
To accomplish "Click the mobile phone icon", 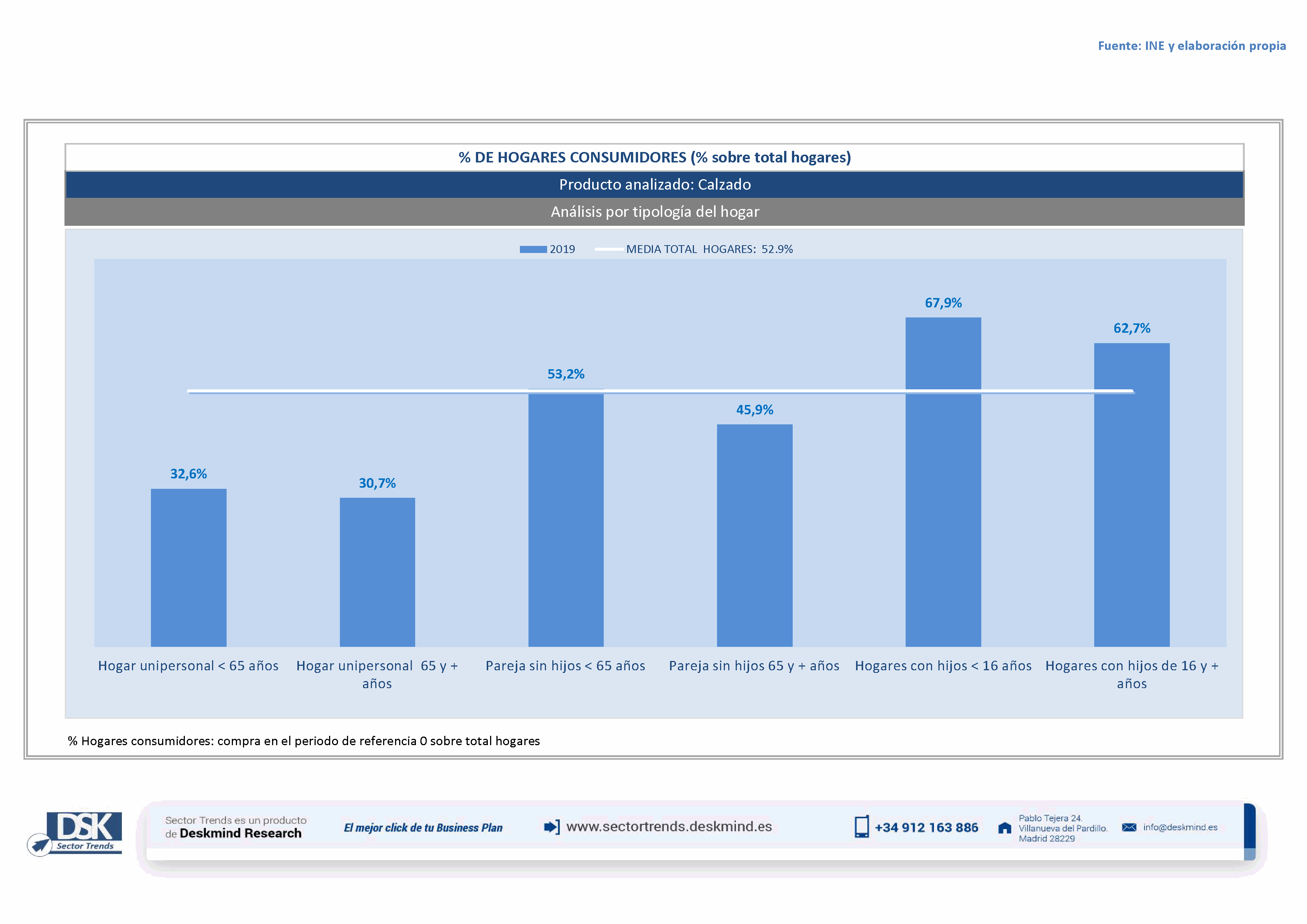I will coord(861,827).
